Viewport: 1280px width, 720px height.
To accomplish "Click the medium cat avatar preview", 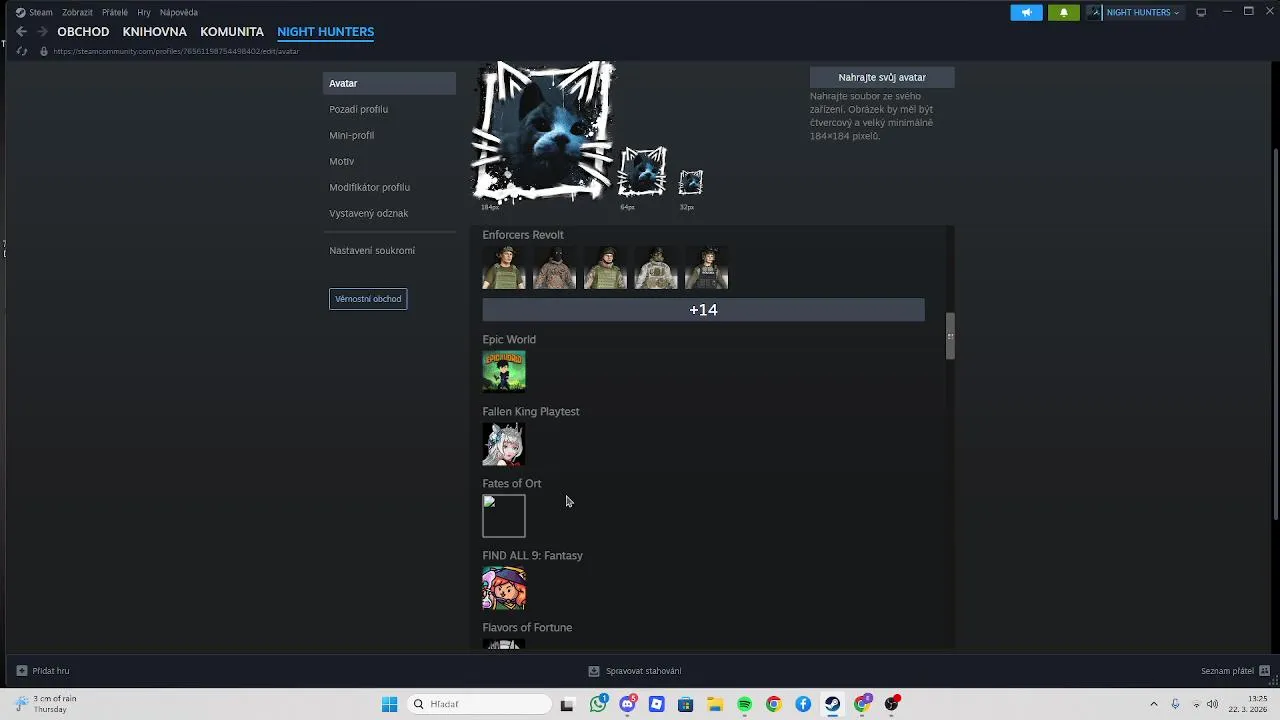I will pos(642,172).
